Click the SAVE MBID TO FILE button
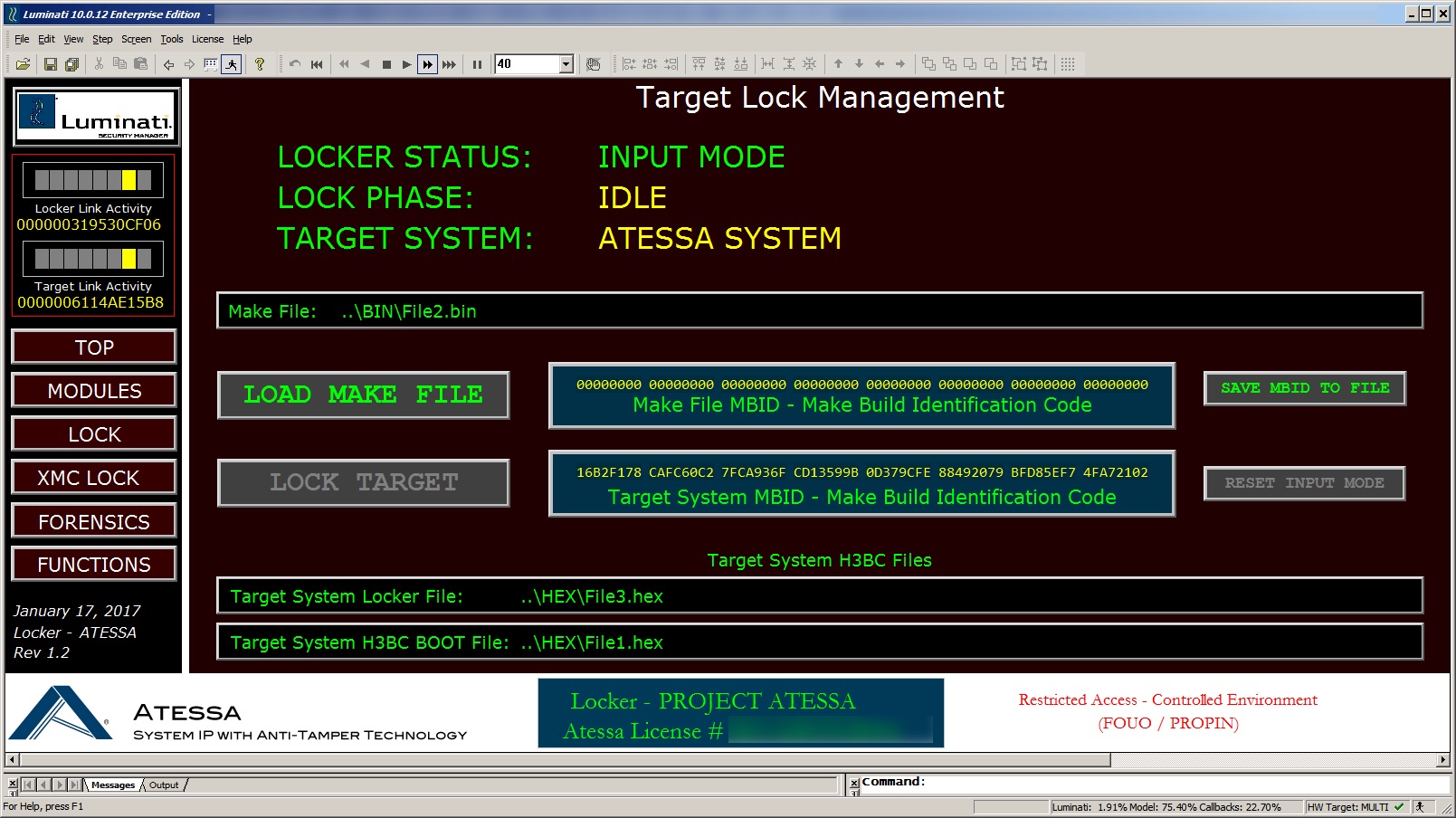Image resolution: width=1456 pixels, height=818 pixels. click(1305, 388)
